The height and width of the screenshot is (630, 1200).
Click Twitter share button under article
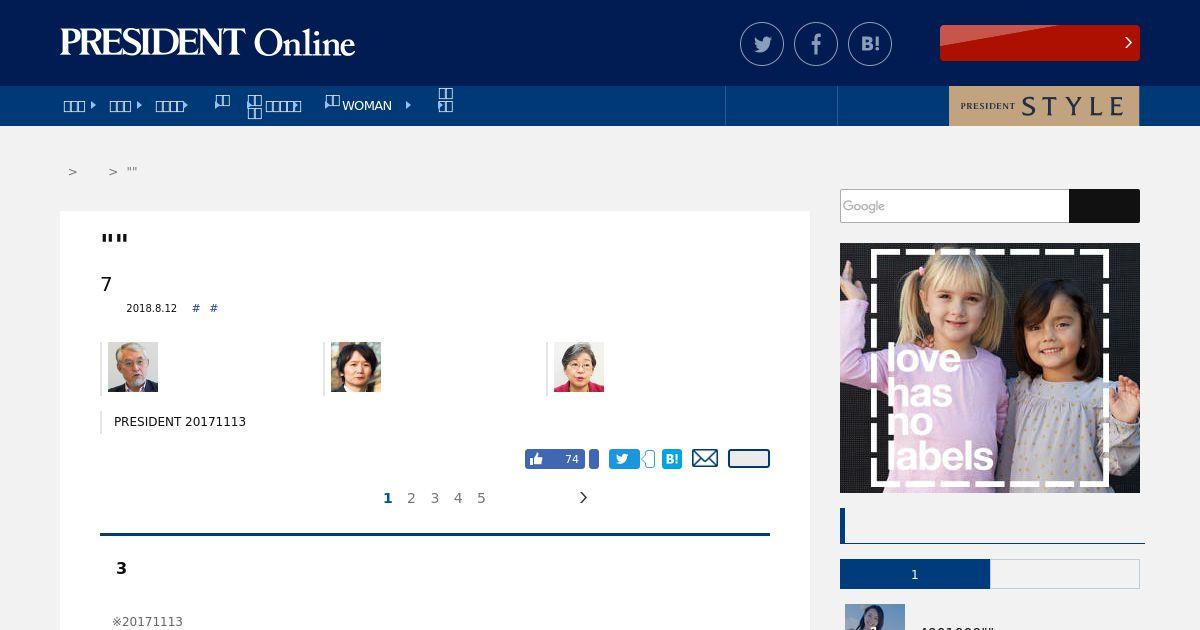(624, 459)
